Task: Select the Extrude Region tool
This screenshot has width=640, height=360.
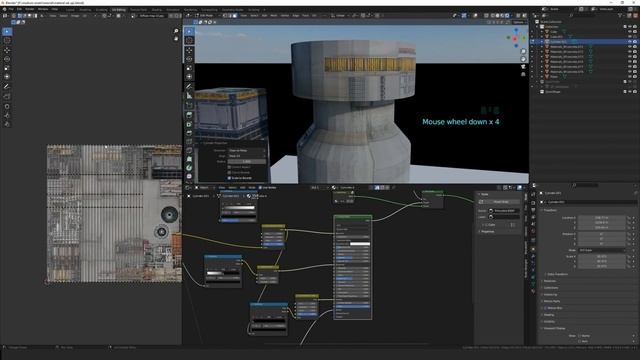Action: [189, 115]
